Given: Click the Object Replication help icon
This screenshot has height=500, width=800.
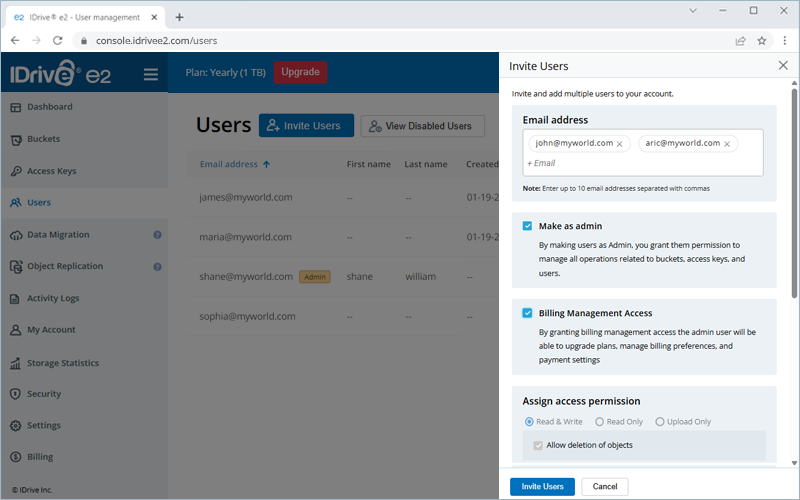Looking at the screenshot, I should 157,267.
